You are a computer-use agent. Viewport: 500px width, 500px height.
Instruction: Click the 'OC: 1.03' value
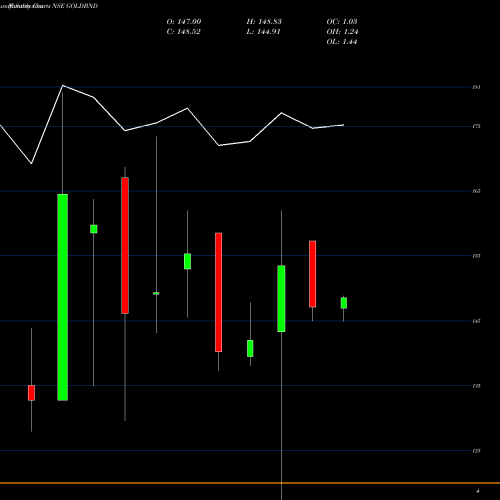(x=342, y=22)
